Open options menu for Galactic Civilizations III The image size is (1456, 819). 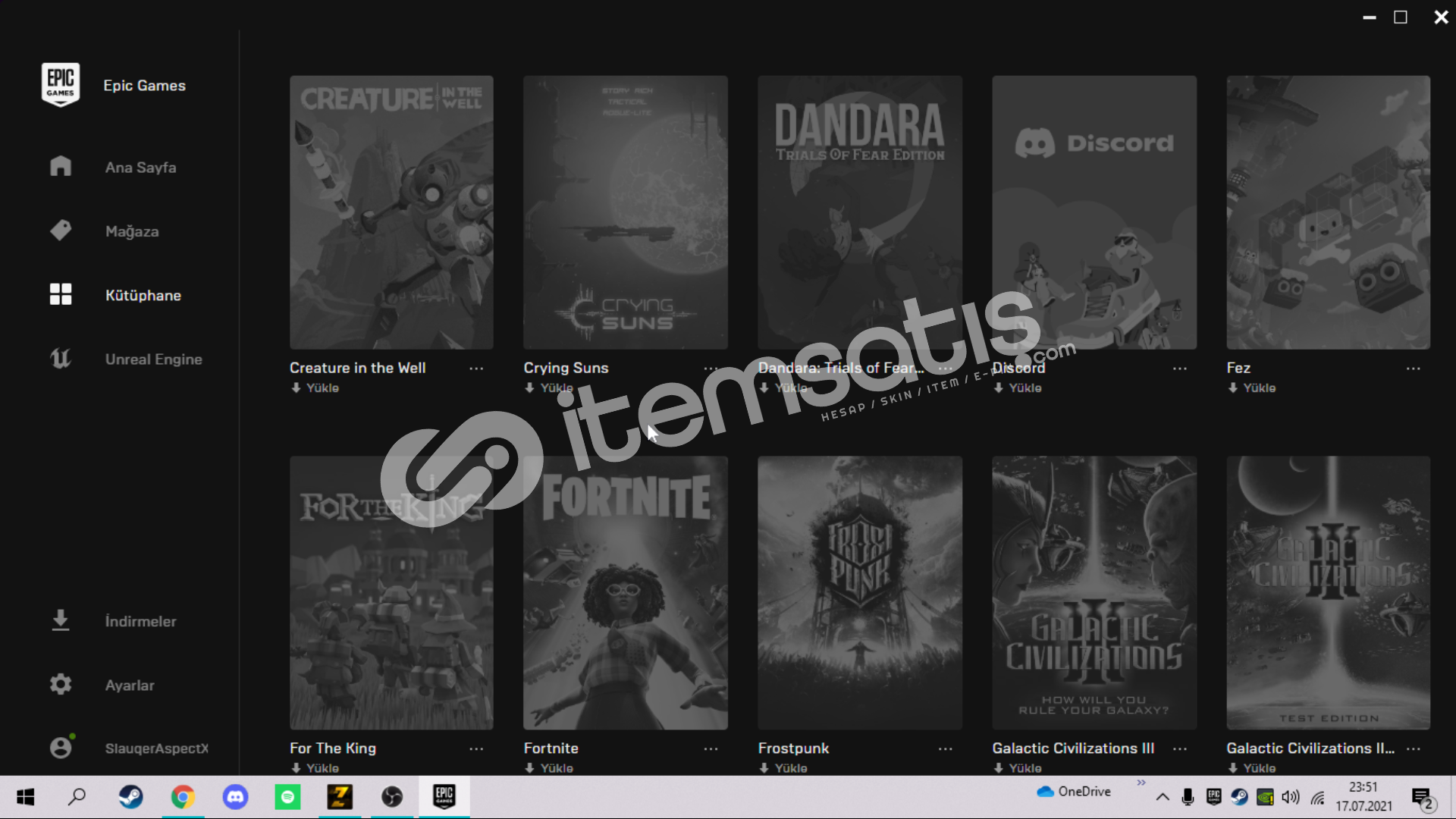(x=1180, y=749)
